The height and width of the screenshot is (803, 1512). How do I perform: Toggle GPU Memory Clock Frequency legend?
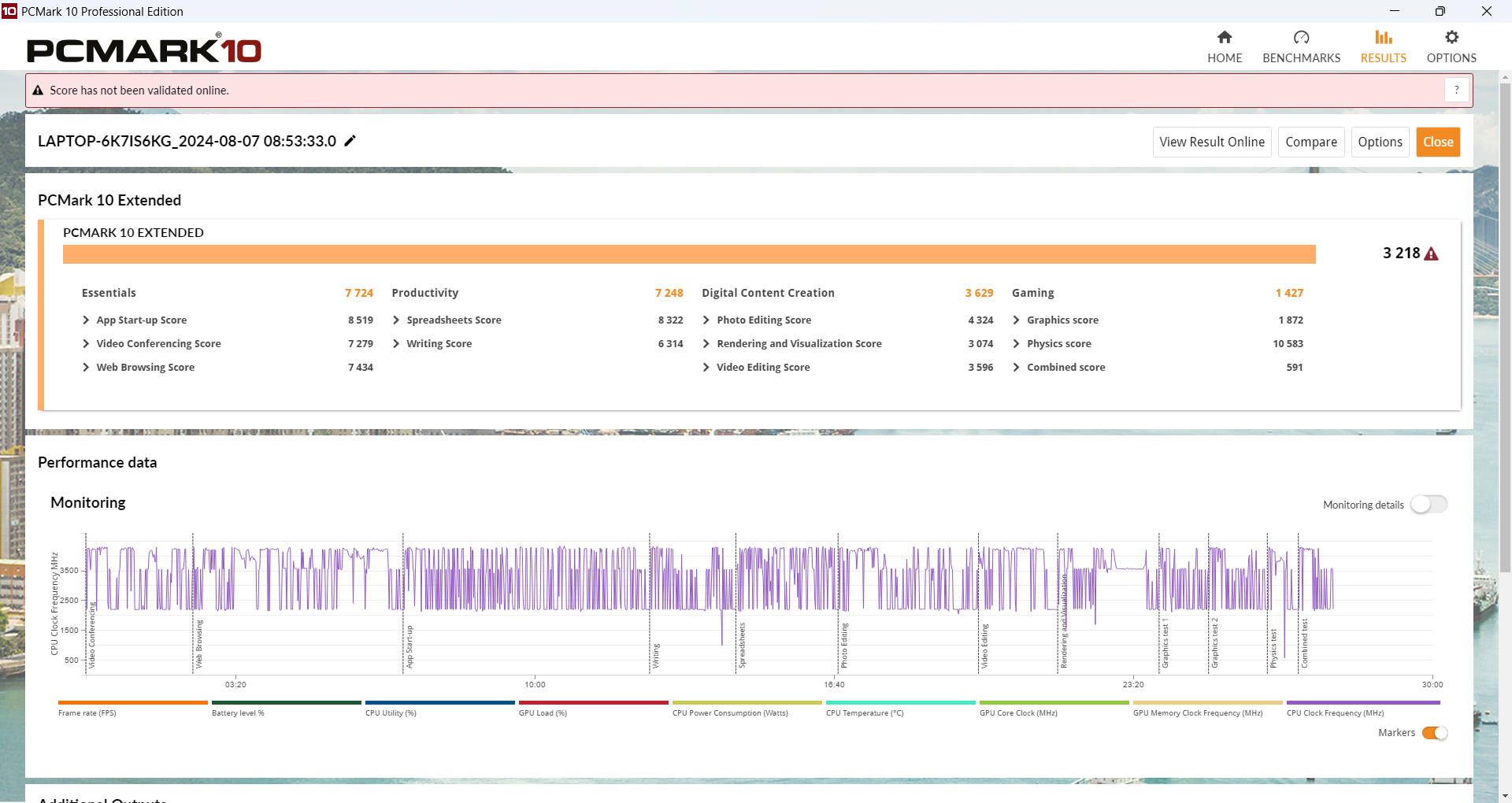pos(1207,702)
